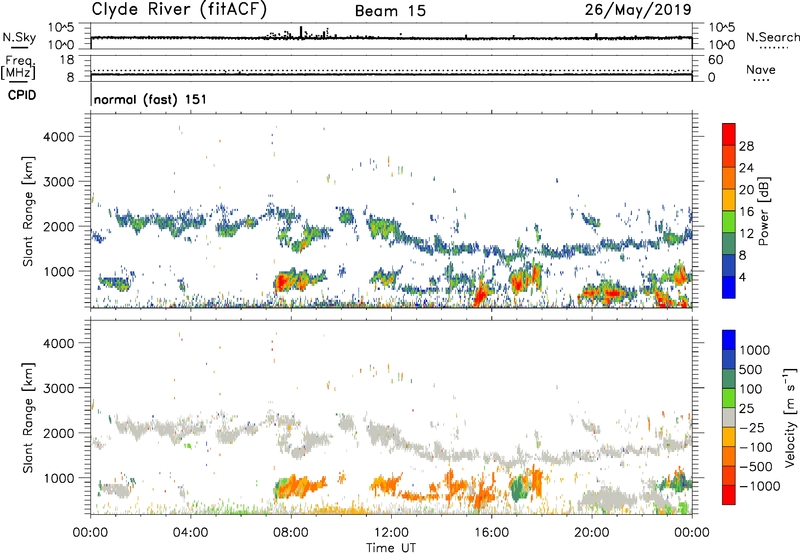Click the '16:00' time axis label
Viewport: 800px width, 554px height.
coord(491,533)
